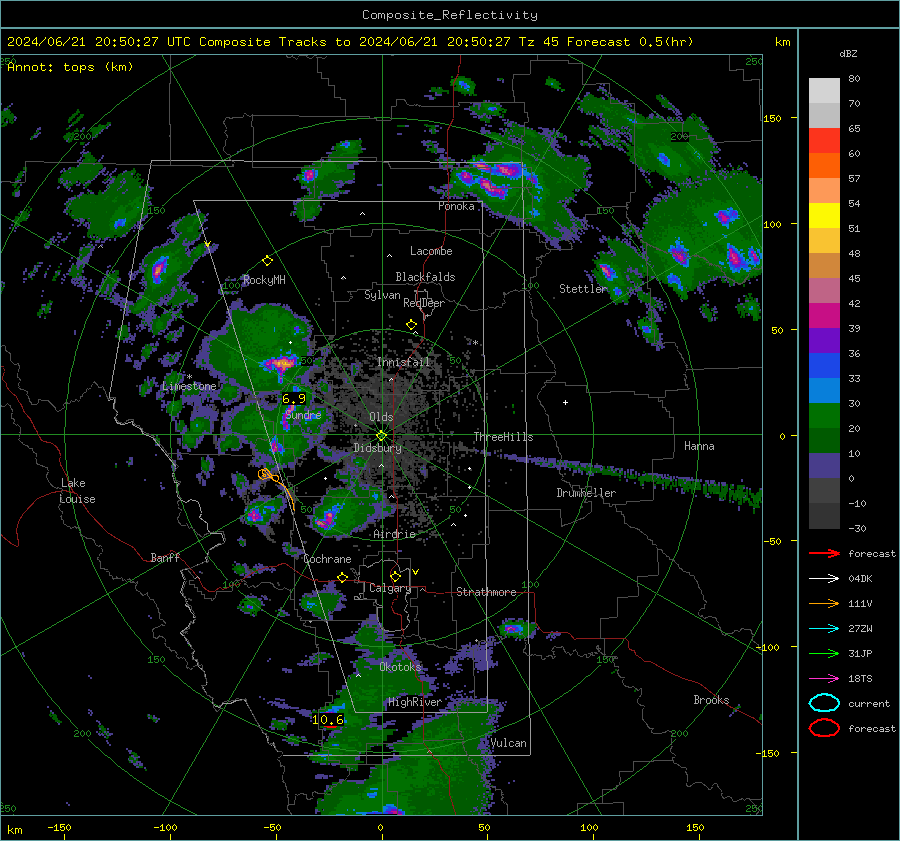Click the Lake Louise label

pyautogui.click(x=78, y=491)
